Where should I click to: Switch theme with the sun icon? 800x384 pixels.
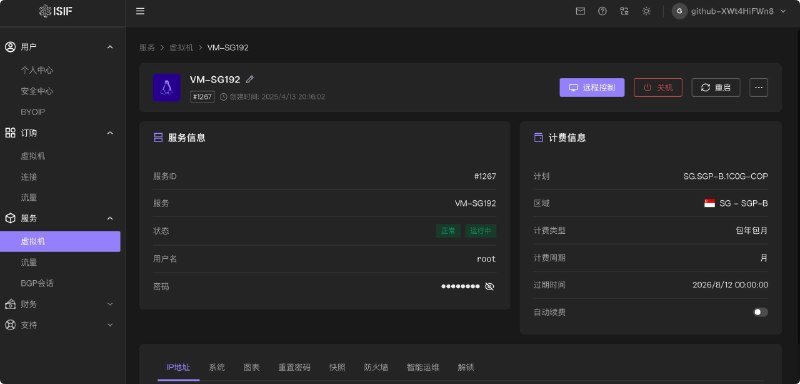pos(646,11)
